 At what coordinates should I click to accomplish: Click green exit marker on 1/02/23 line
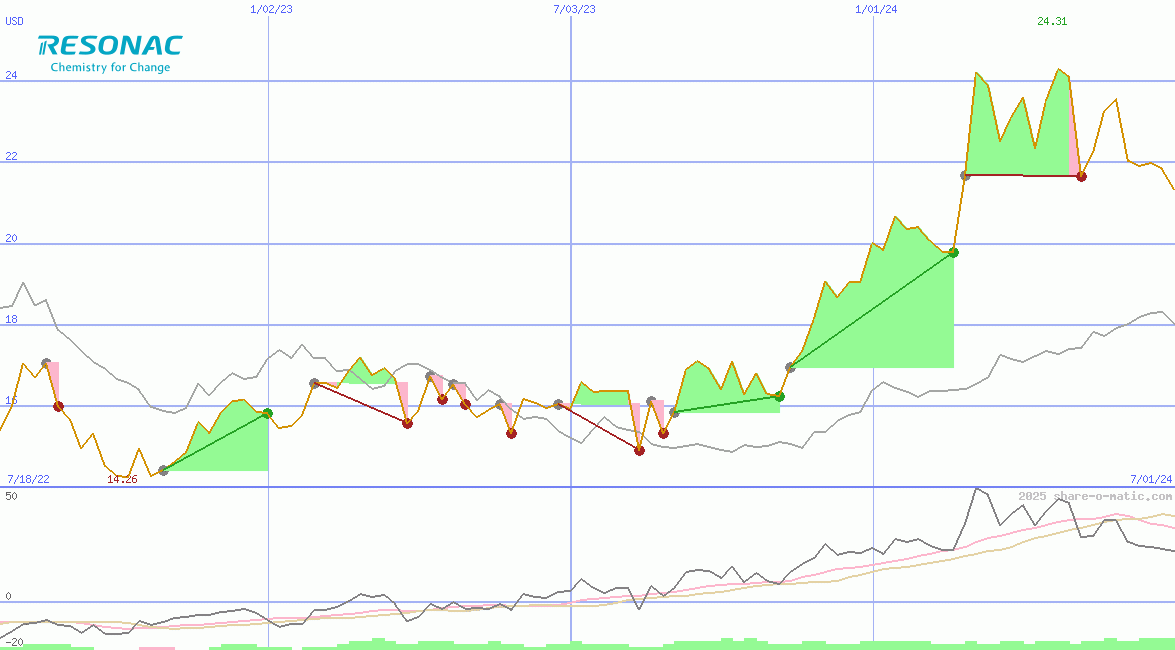coord(268,413)
